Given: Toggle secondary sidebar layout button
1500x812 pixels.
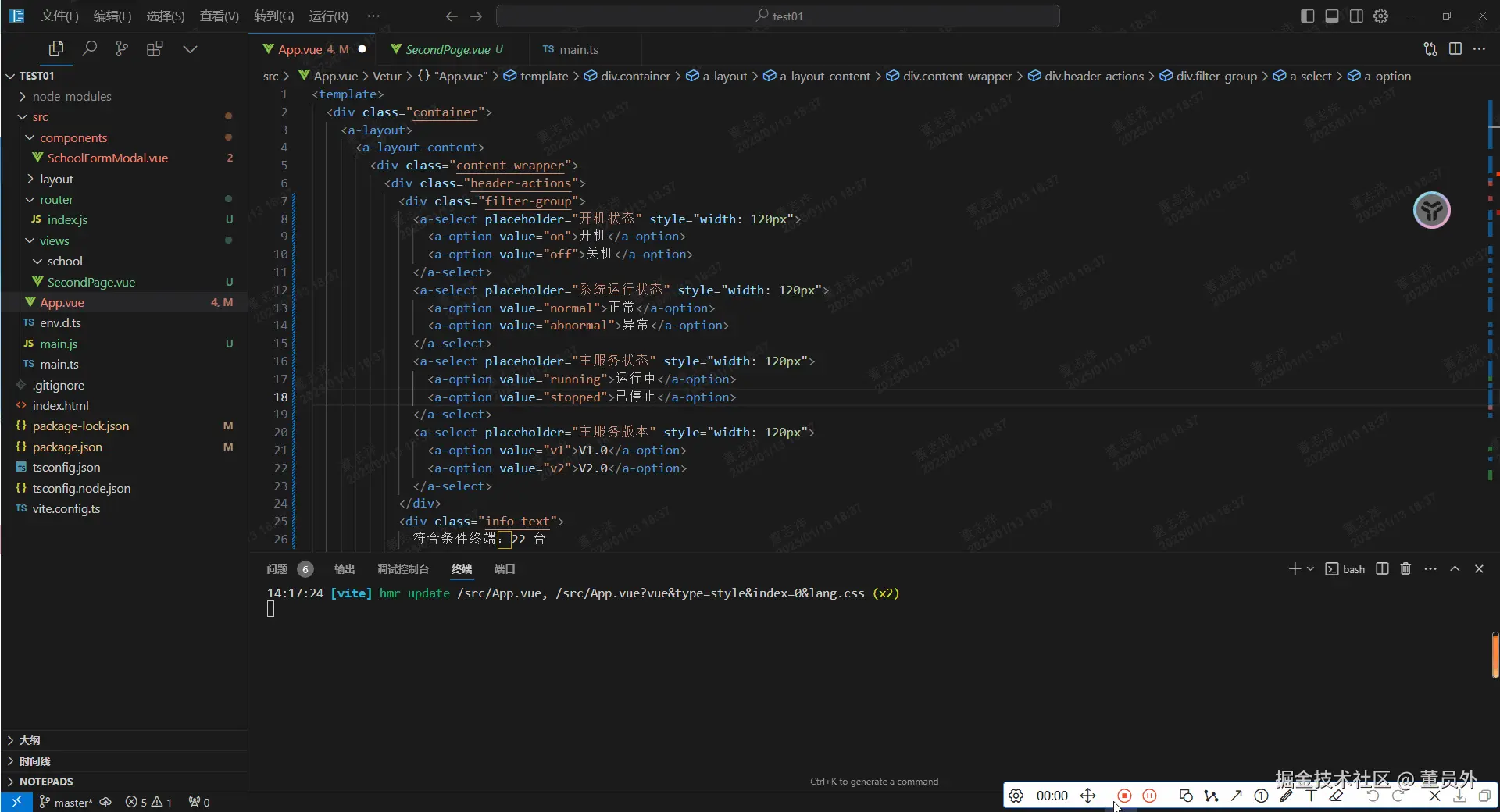Looking at the screenshot, I should (1356, 16).
